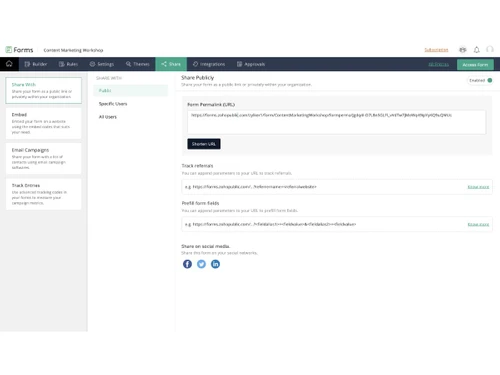Image resolution: width=500 pixels, height=375 pixels.
Task: Share the form on LinkedIn
Action: pos(215,264)
